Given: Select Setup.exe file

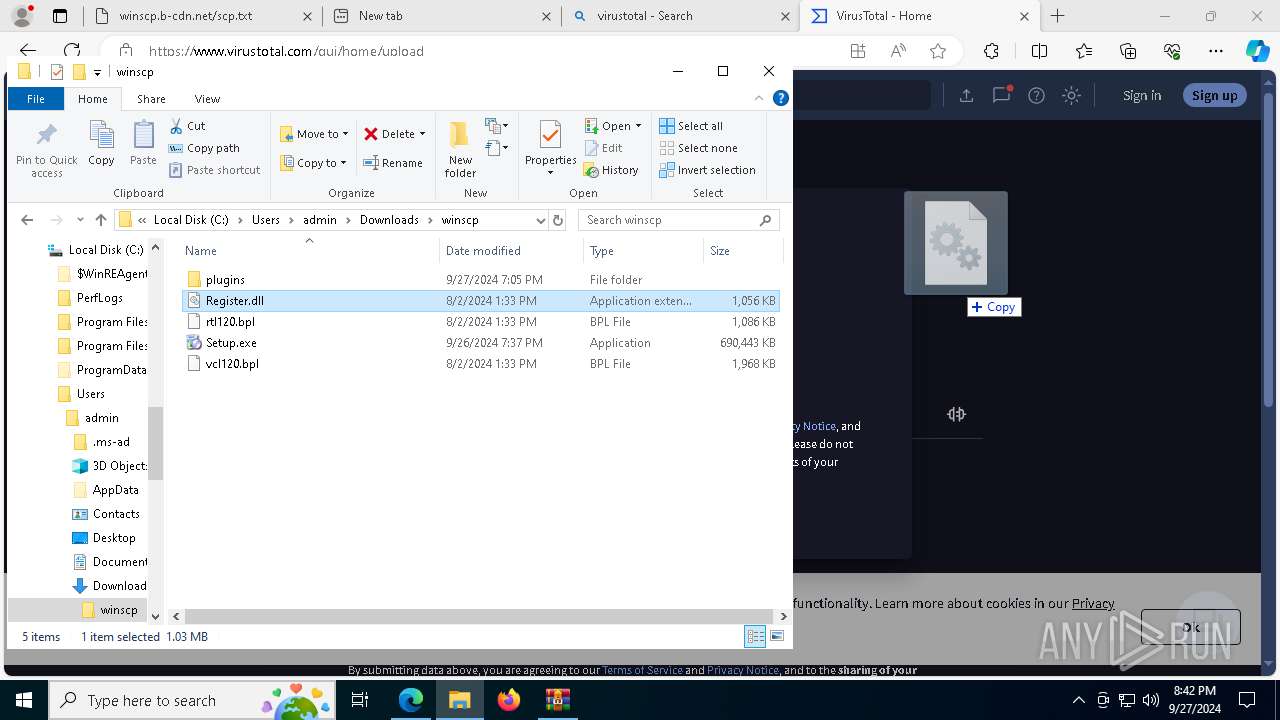Looking at the screenshot, I should [x=481, y=343].
